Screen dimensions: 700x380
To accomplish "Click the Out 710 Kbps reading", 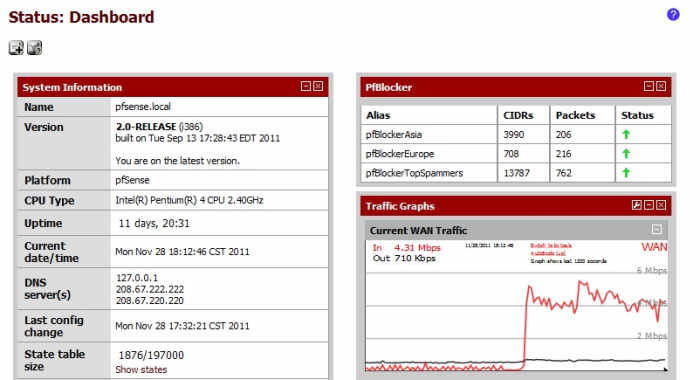I will [x=404, y=258].
